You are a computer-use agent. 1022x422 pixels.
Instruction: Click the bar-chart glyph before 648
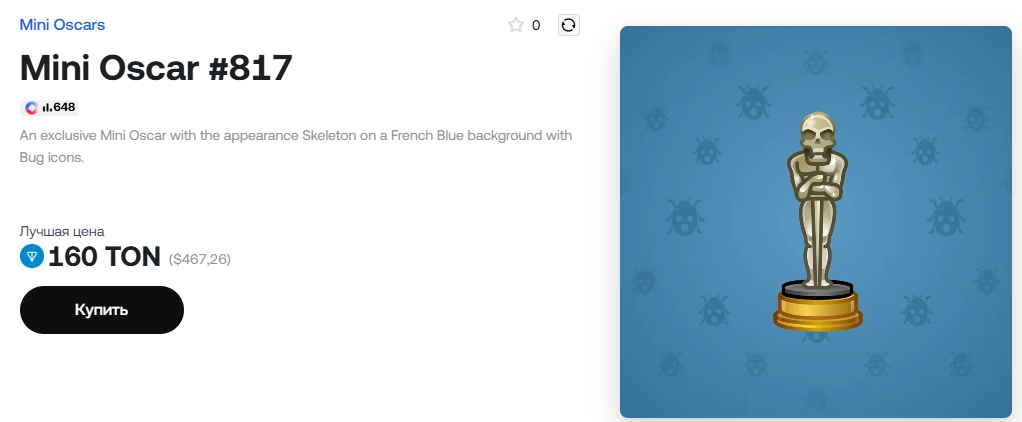47,108
